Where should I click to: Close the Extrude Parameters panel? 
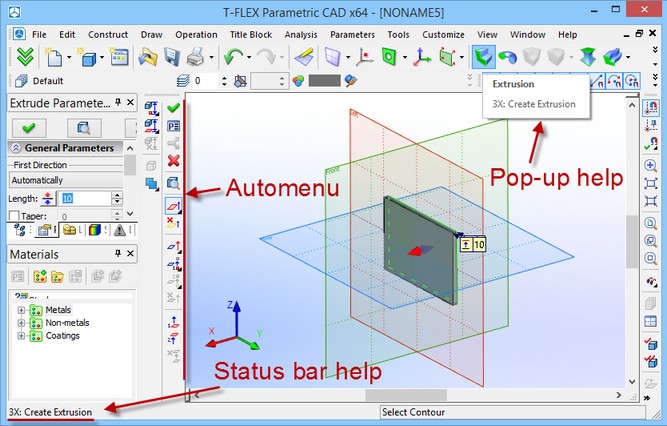pyautogui.click(x=131, y=102)
